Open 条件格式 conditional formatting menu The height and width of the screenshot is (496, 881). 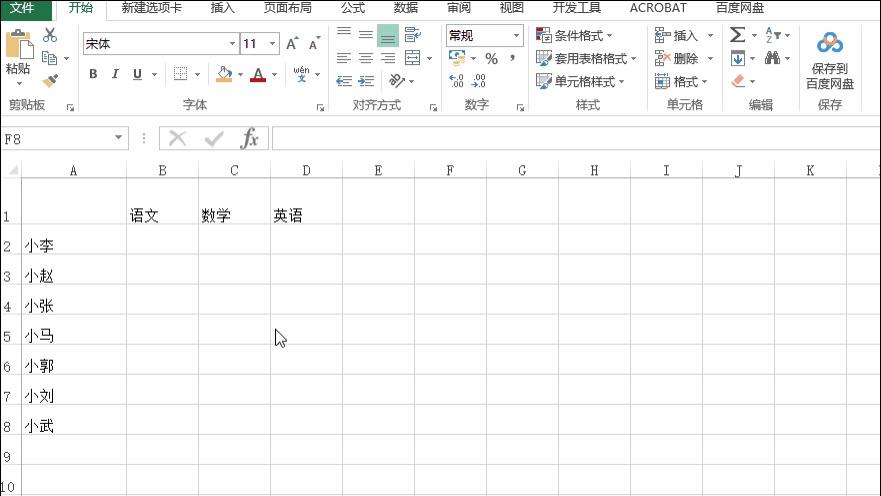click(x=574, y=35)
